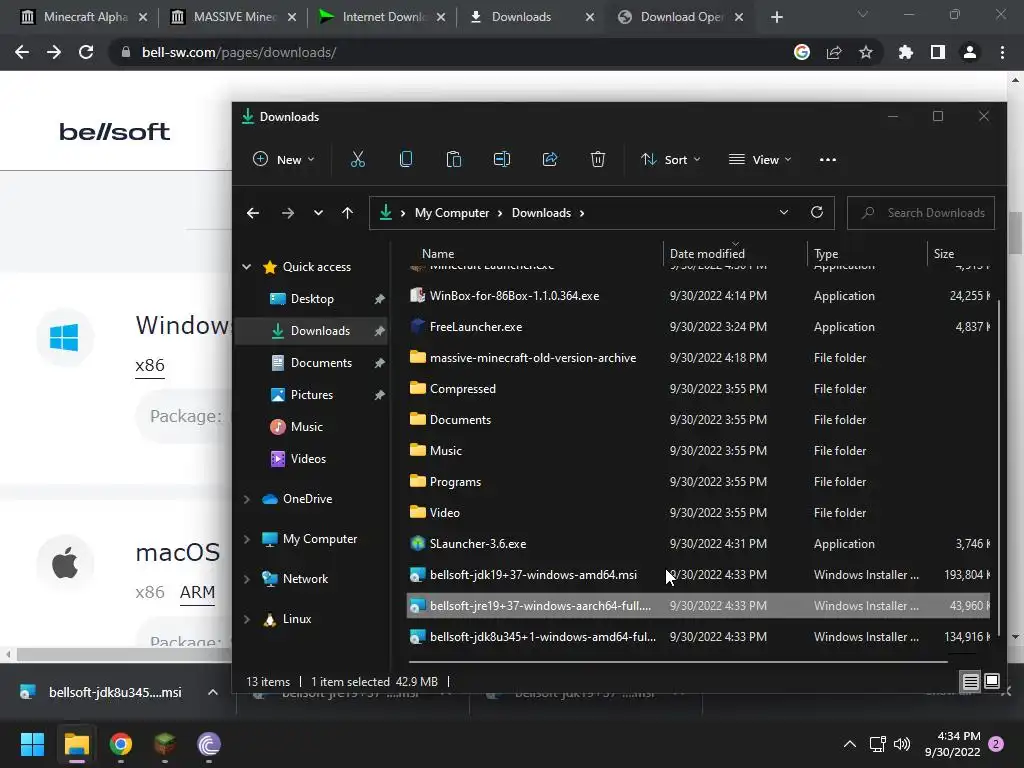The height and width of the screenshot is (768, 1024).
Task: Click the Google icon in the address bar
Action: tap(802, 52)
